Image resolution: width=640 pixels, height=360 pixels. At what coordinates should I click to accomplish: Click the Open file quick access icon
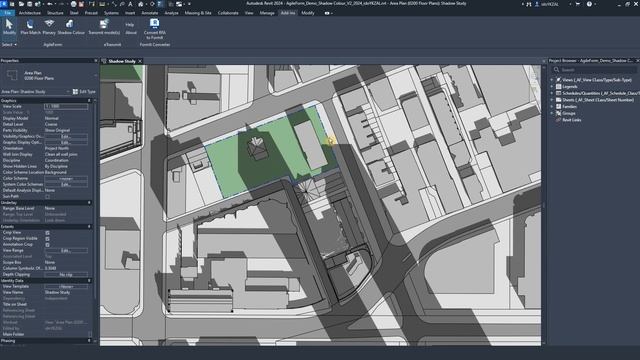tap(21, 4)
